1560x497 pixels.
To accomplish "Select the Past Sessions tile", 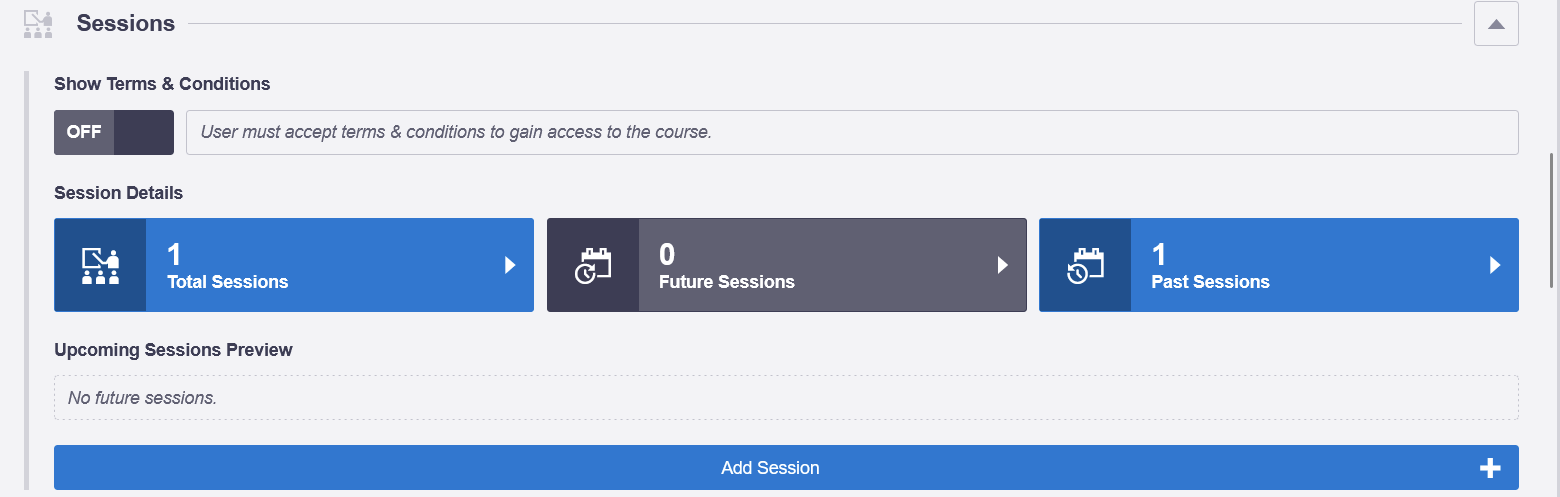I will tap(1279, 265).
